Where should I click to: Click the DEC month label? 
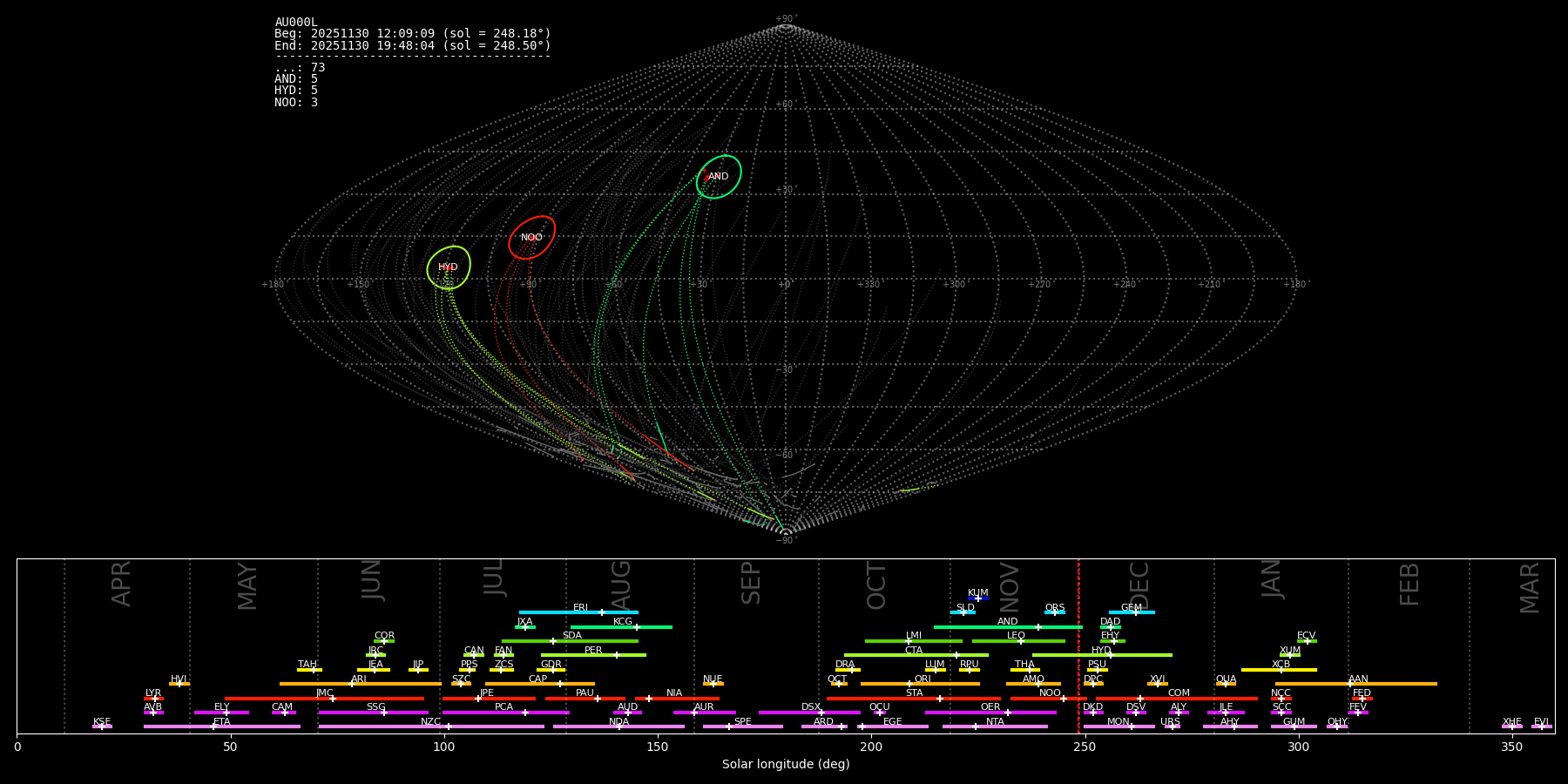(x=1139, y=585)
